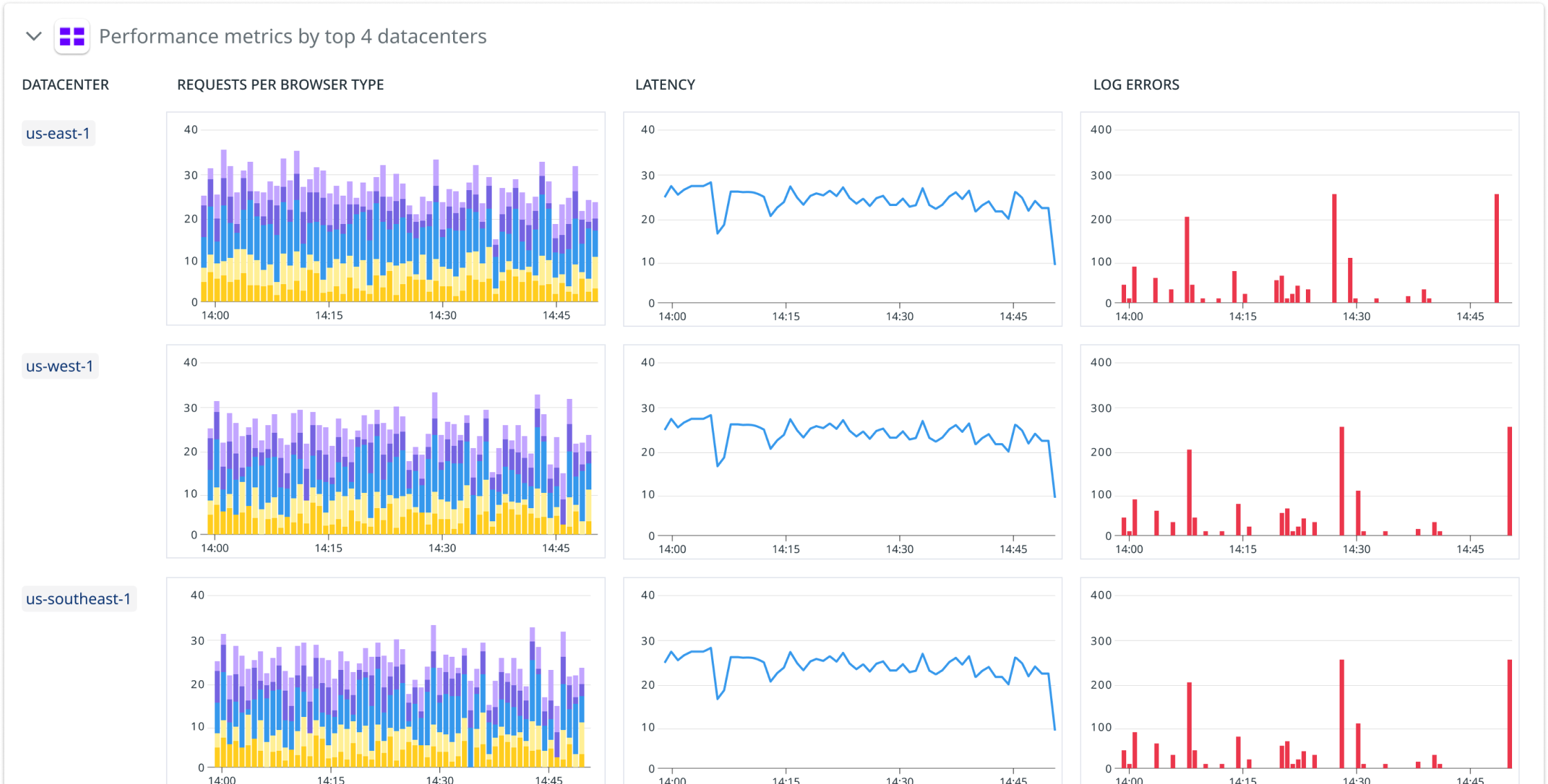
Task: Open the us-southeast-1 requests bar chart
Action: (x=385, y=681)
